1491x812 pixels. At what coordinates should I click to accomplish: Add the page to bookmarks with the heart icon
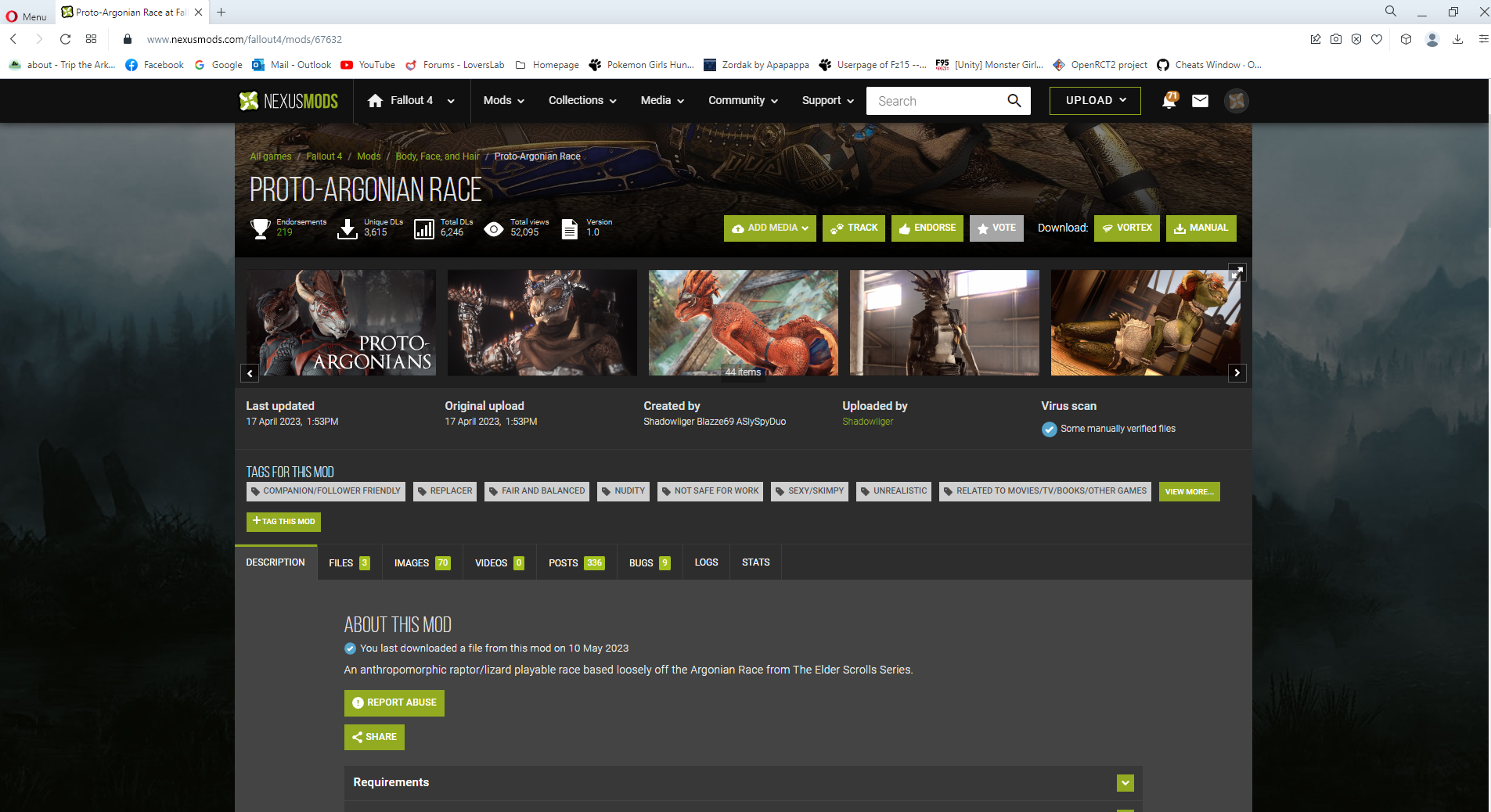(1377, 39)
